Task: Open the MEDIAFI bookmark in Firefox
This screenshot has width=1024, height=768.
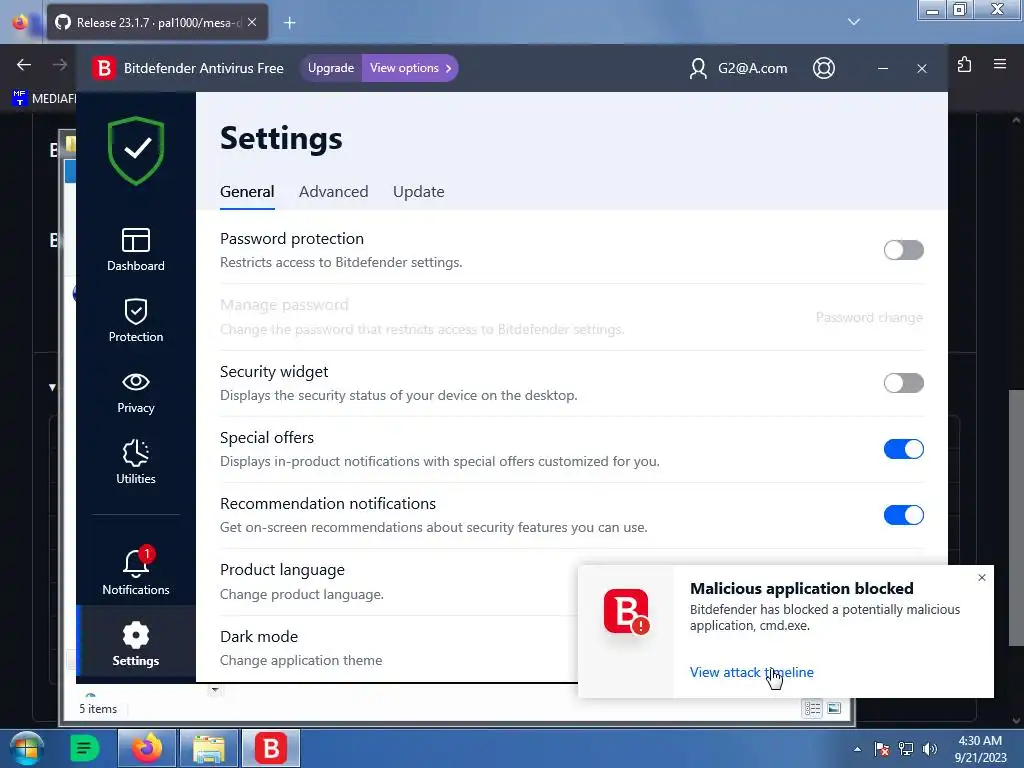Action: 44,98
